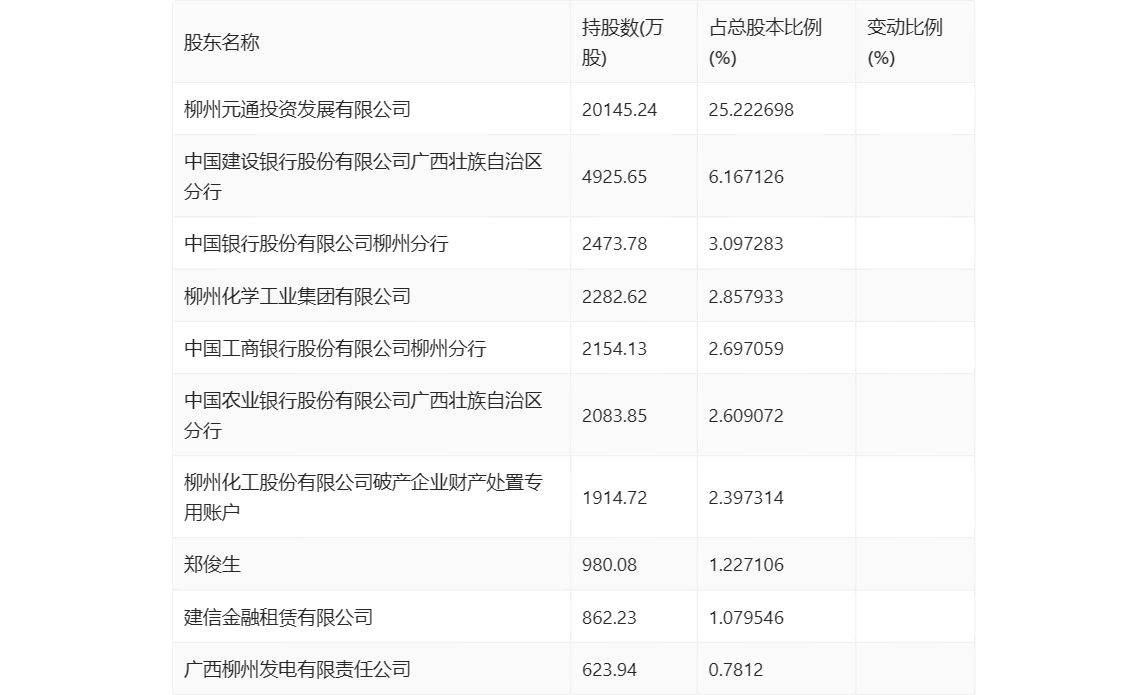Select the percentage 6.167126
Viewport: 1148px width, 695px height.
coord(746,176)
